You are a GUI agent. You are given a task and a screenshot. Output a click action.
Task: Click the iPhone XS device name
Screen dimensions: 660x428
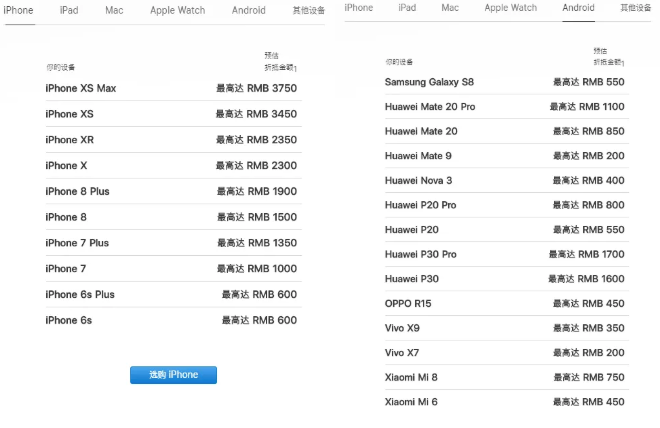(69, 114)
